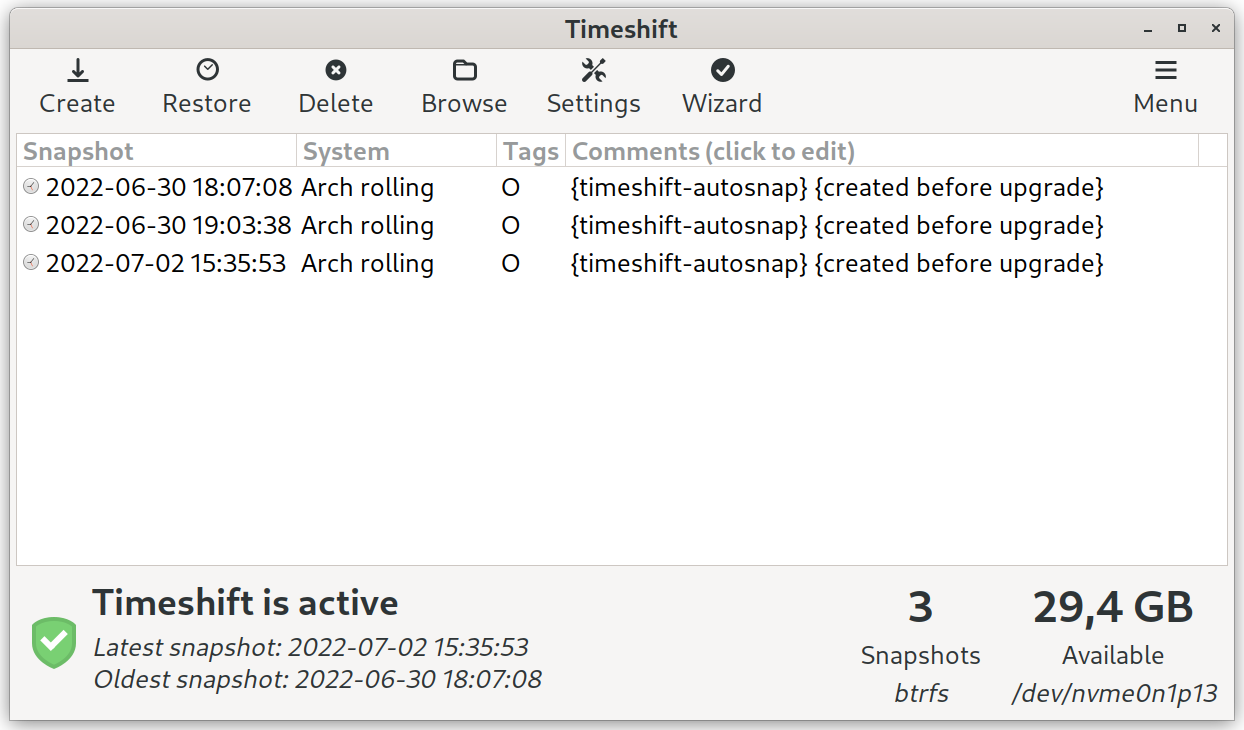Open Restore using the clock icon

(207, 70)
